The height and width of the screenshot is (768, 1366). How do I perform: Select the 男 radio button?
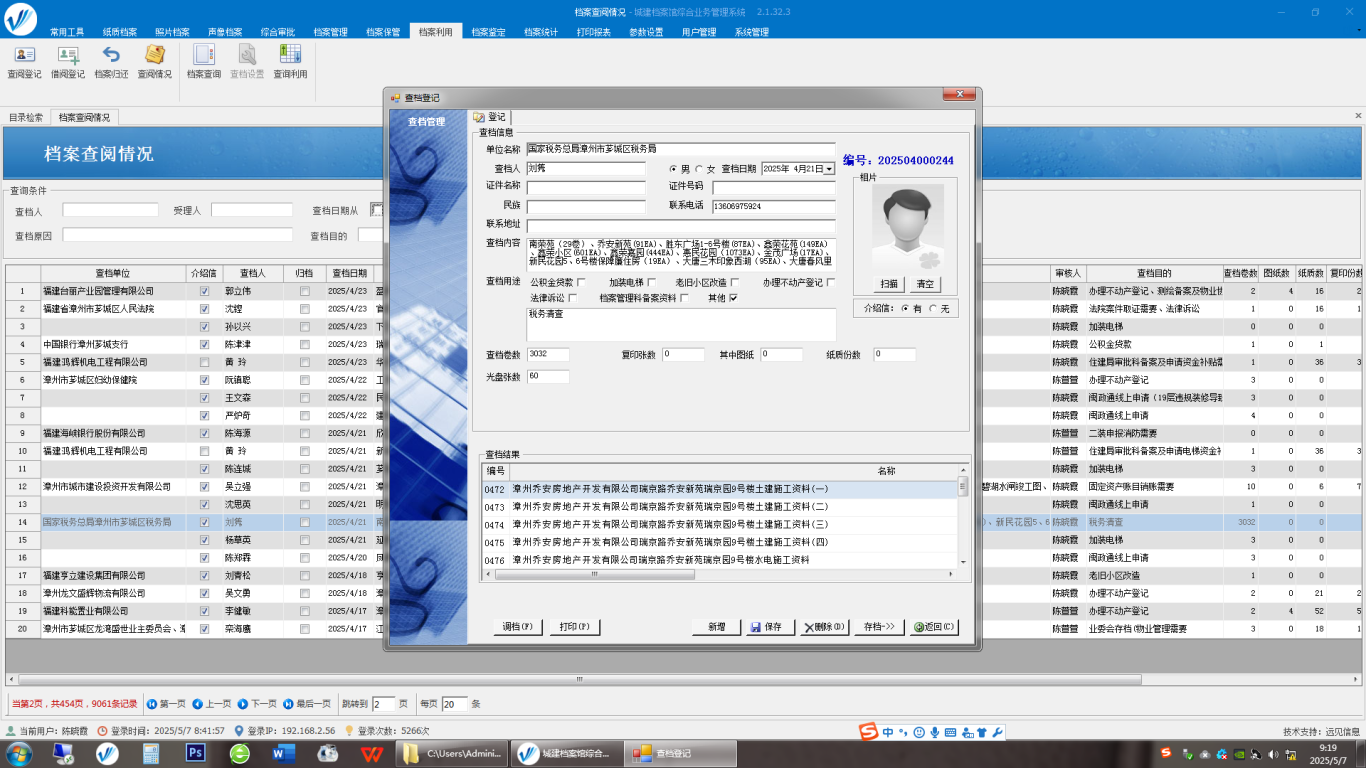[x=673, y=169]
